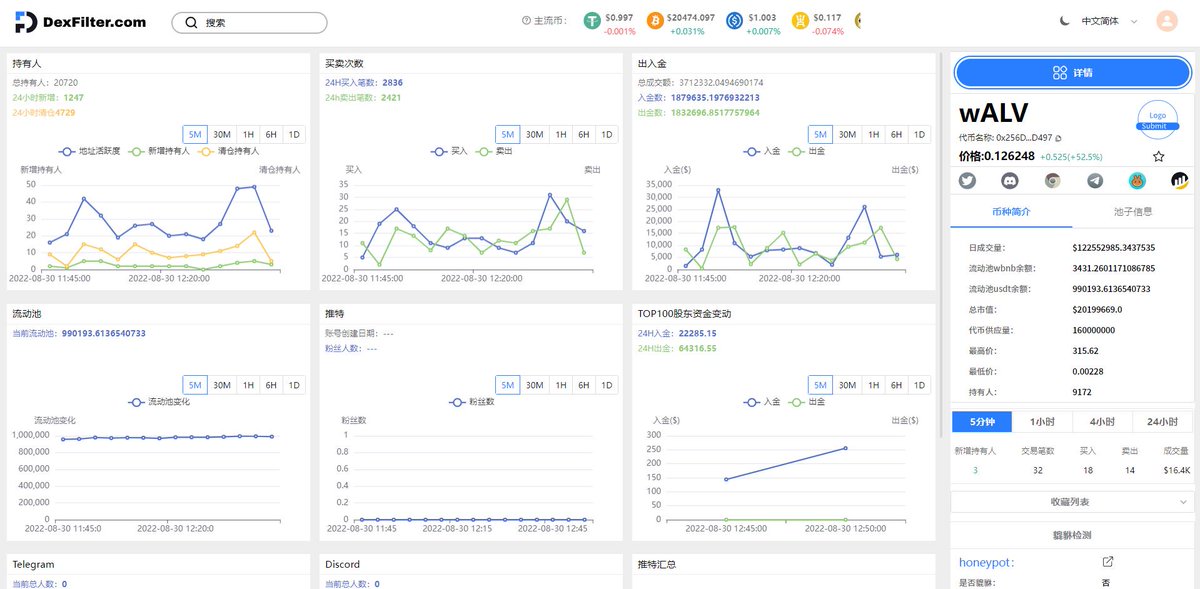The image size is (1200, 589).
Task: Select 1H interval in TOP100股东资金变动 panel
Action: 873,385
